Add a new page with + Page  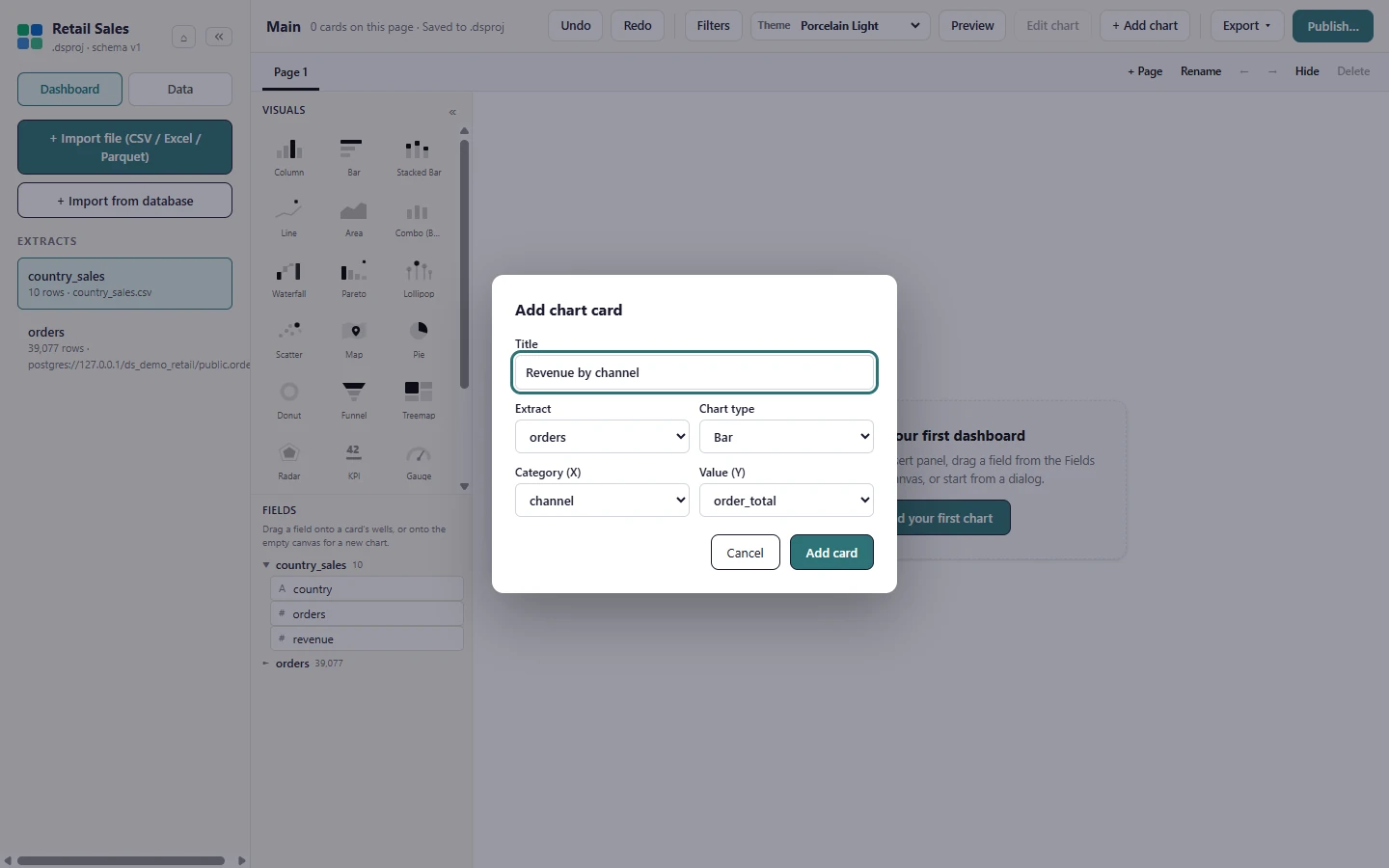(x=1145, y=71)
